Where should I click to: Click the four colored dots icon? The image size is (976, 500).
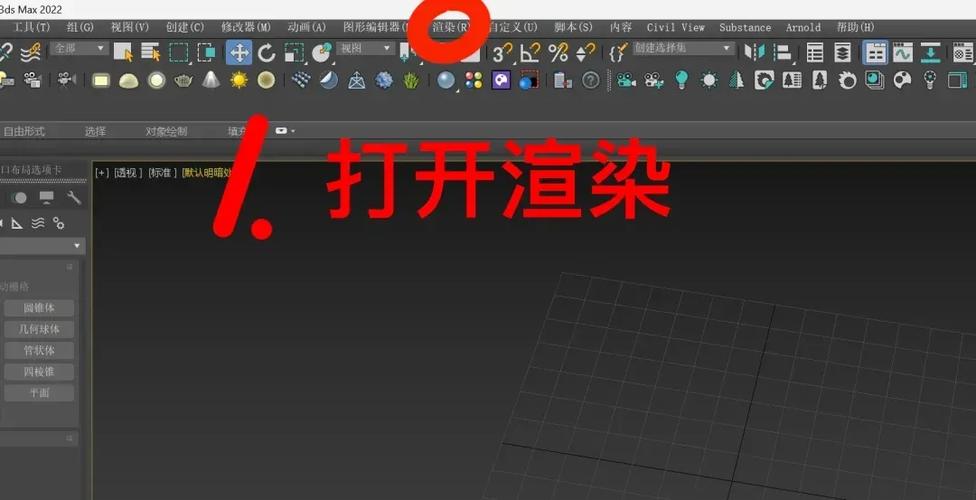[x=474, y=80]
